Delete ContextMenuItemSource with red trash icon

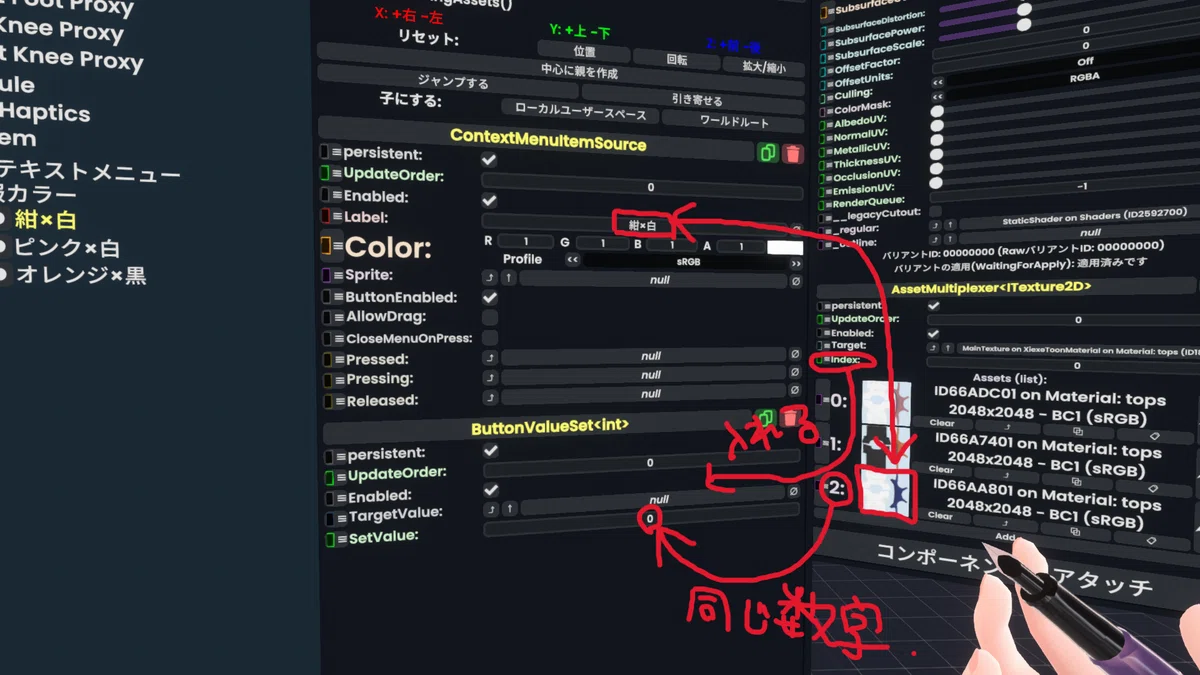coord(792,153)
